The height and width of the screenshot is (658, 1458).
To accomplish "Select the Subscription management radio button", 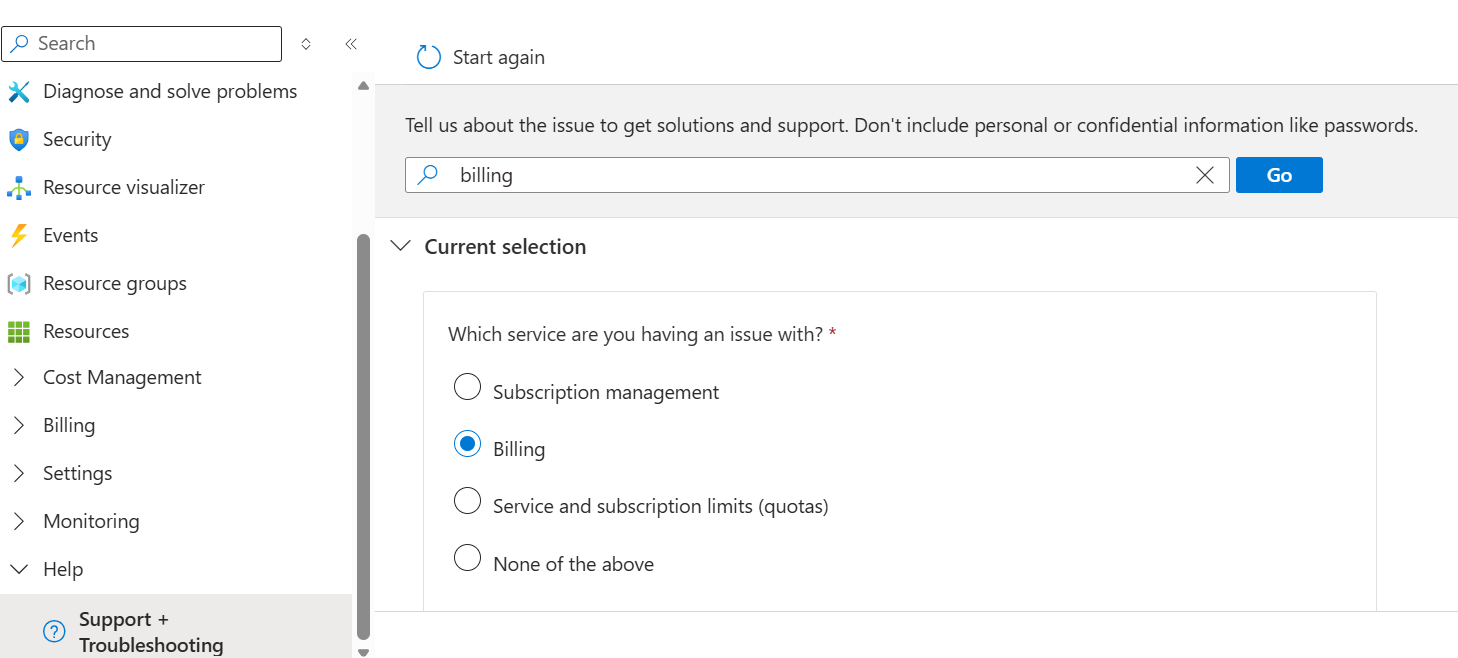I will (x=467, y=387).
